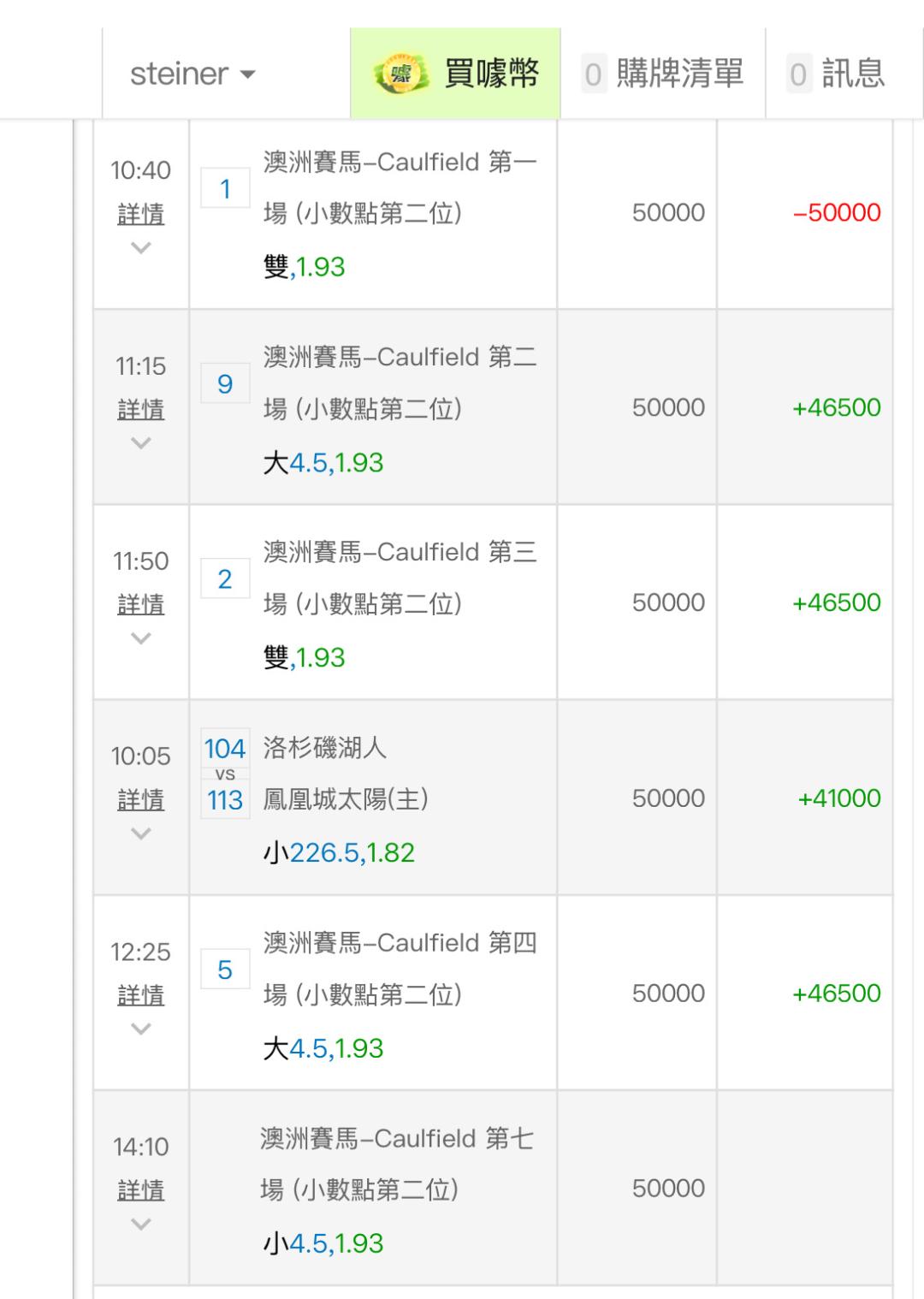Click result number box 9 in second race
This screenshot has height=1299, width=924.
pos(225,383)
